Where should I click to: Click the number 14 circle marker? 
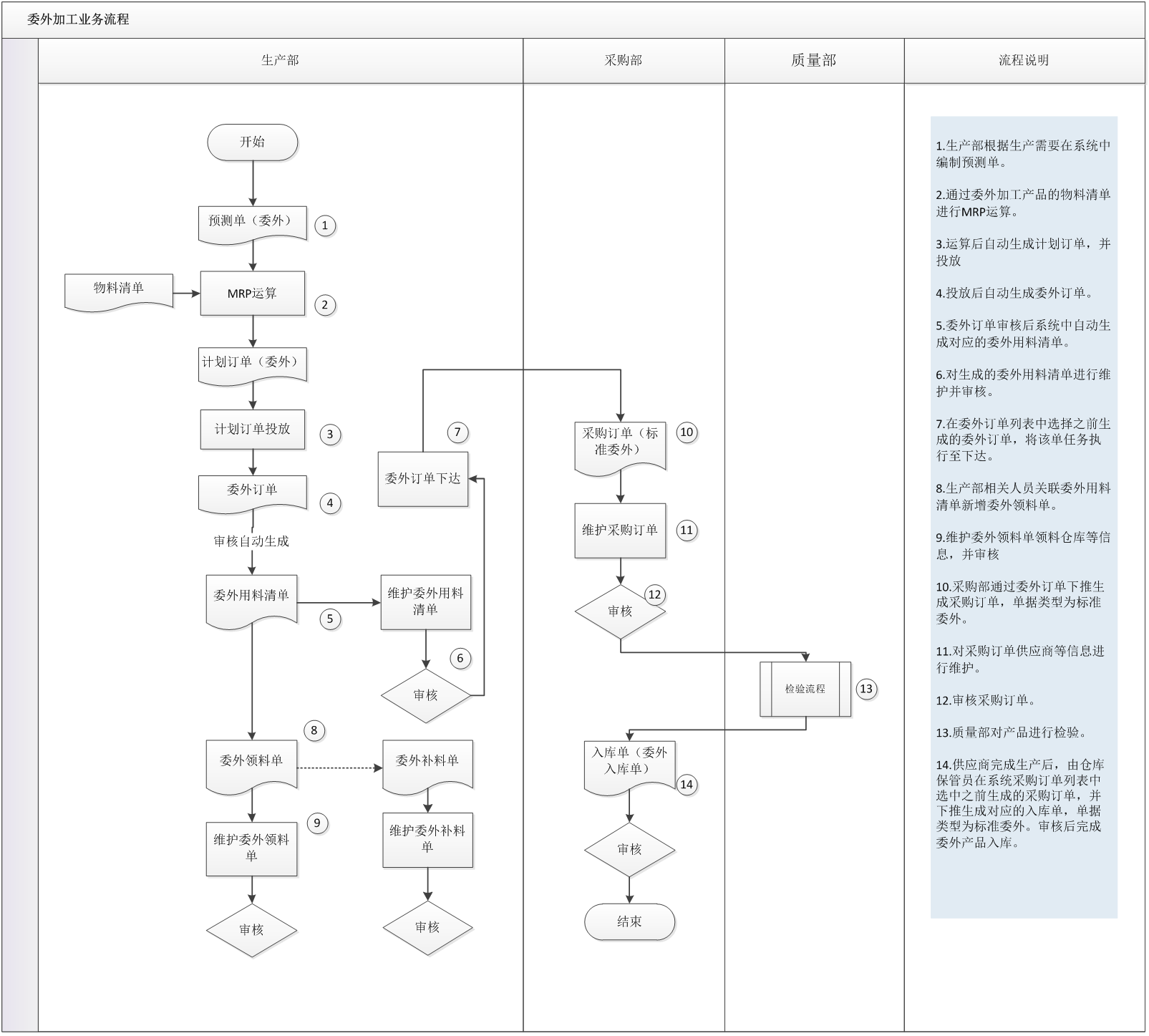pyautogui.click(x=686, y=785)
